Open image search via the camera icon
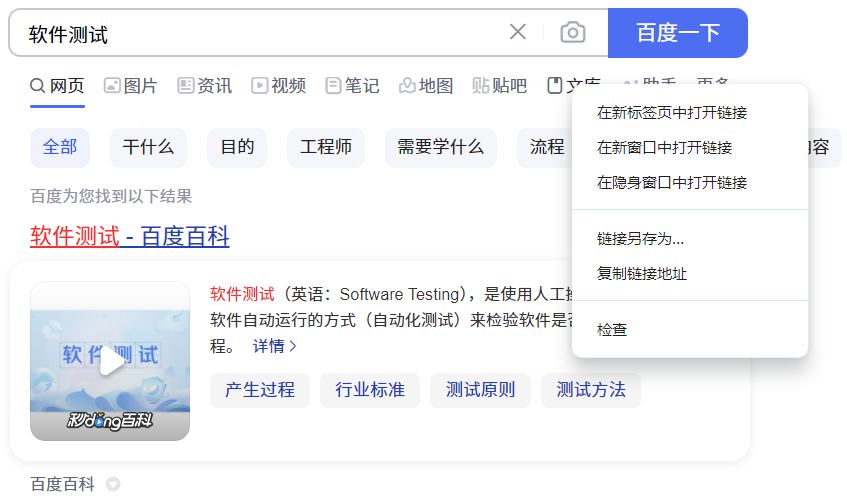Image resolution: width=847 pixels, height=502 pixels. point(573,32)
